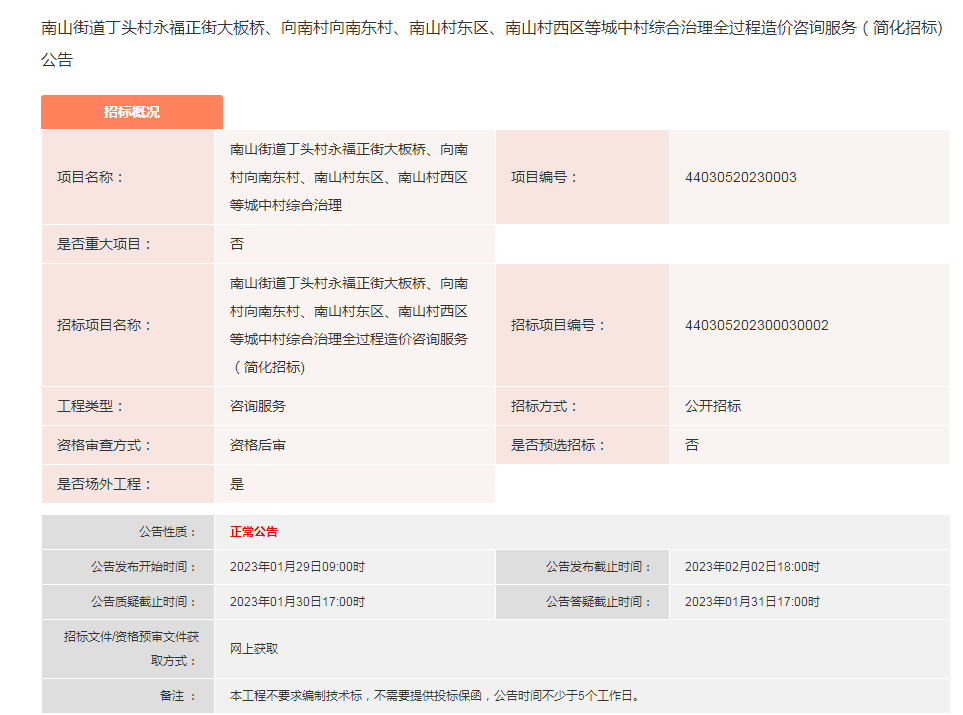The image size is (963, 715).
Task: Click the 备注 remarks text row
Action: [x=434, y=695]
